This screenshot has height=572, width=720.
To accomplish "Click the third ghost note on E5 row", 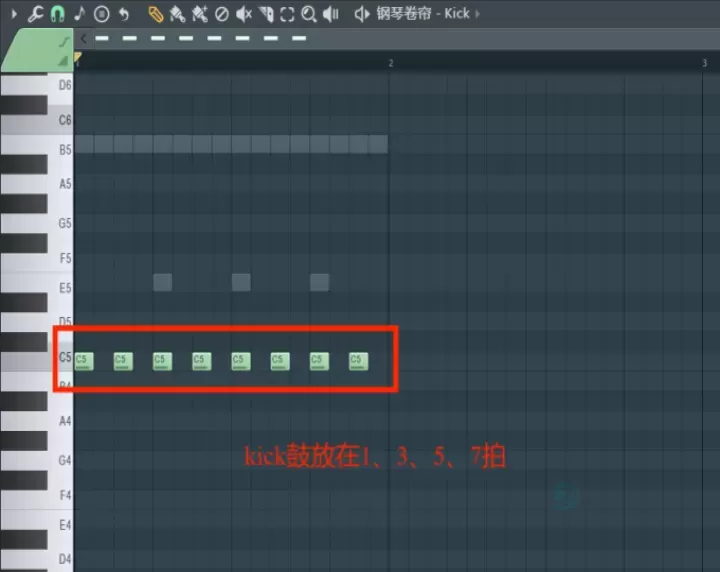I will pyautogui.click(x=319, y=282).
